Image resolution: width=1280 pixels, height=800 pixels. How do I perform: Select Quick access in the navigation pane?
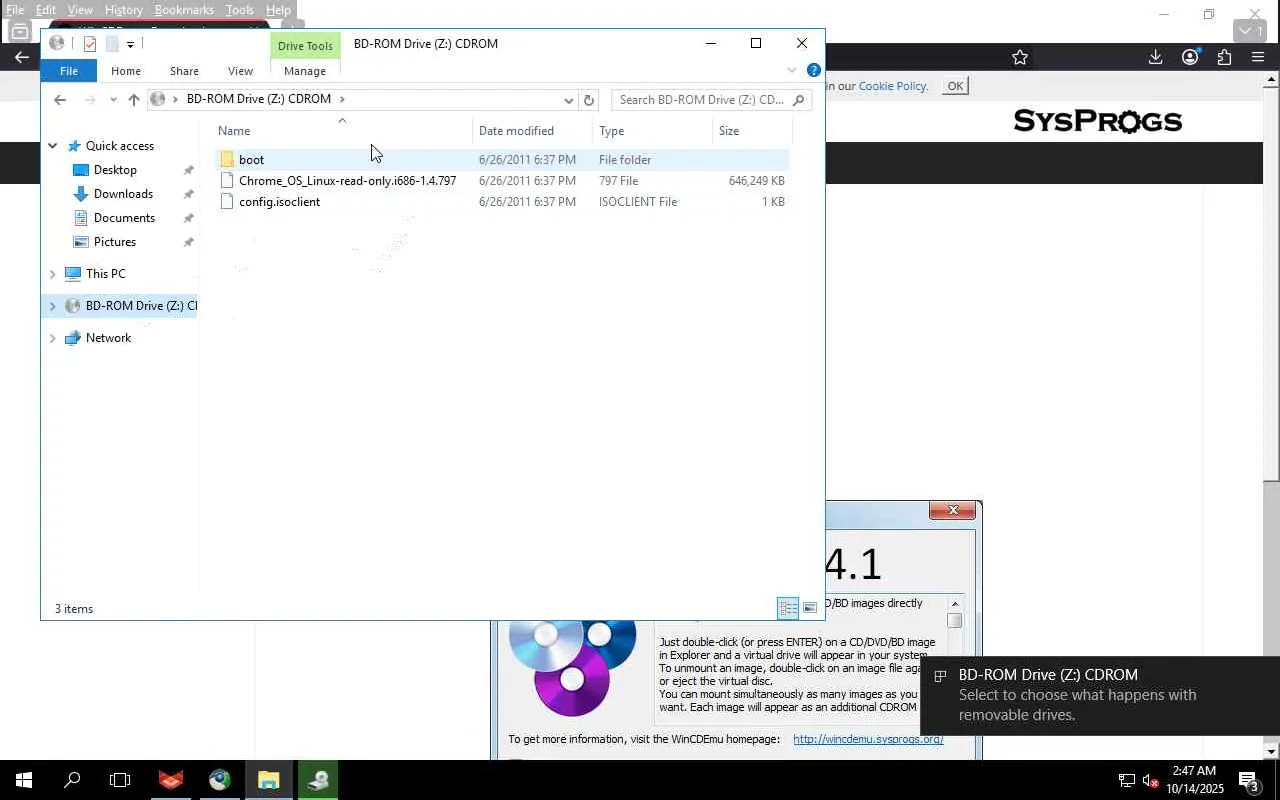[120, 146]
